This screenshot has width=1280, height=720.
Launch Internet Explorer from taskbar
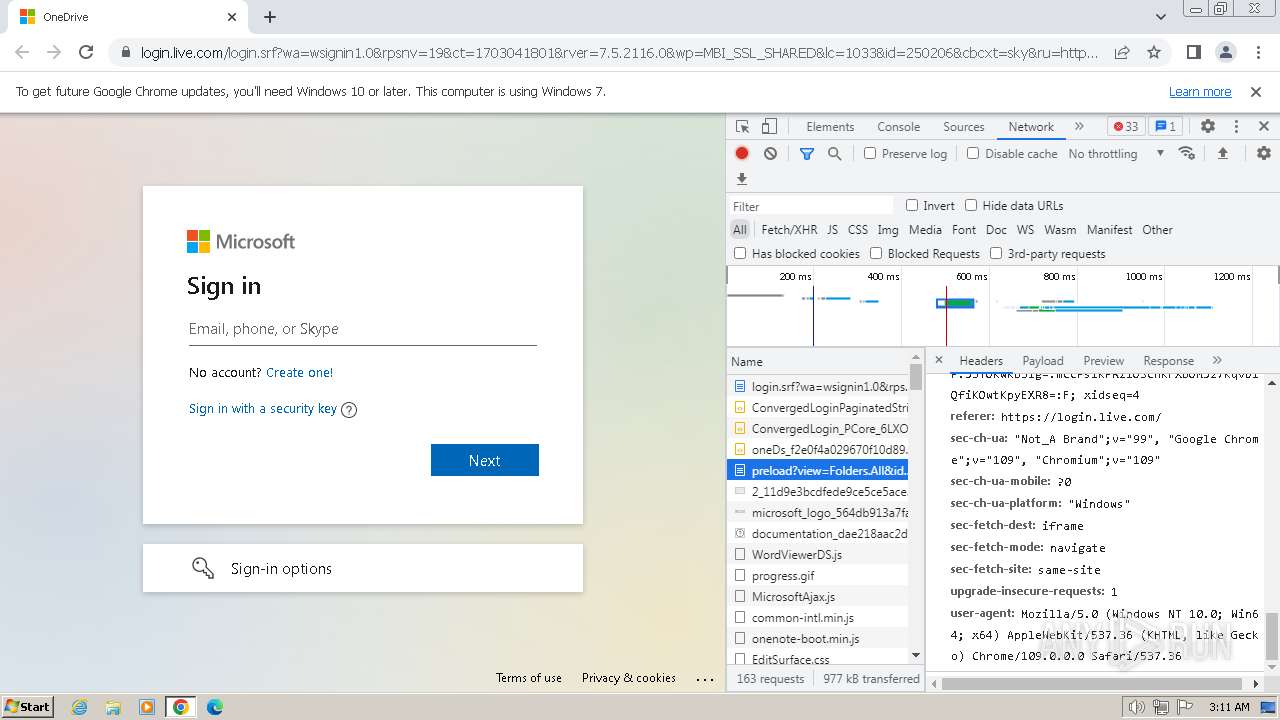[x=79, y=707]
